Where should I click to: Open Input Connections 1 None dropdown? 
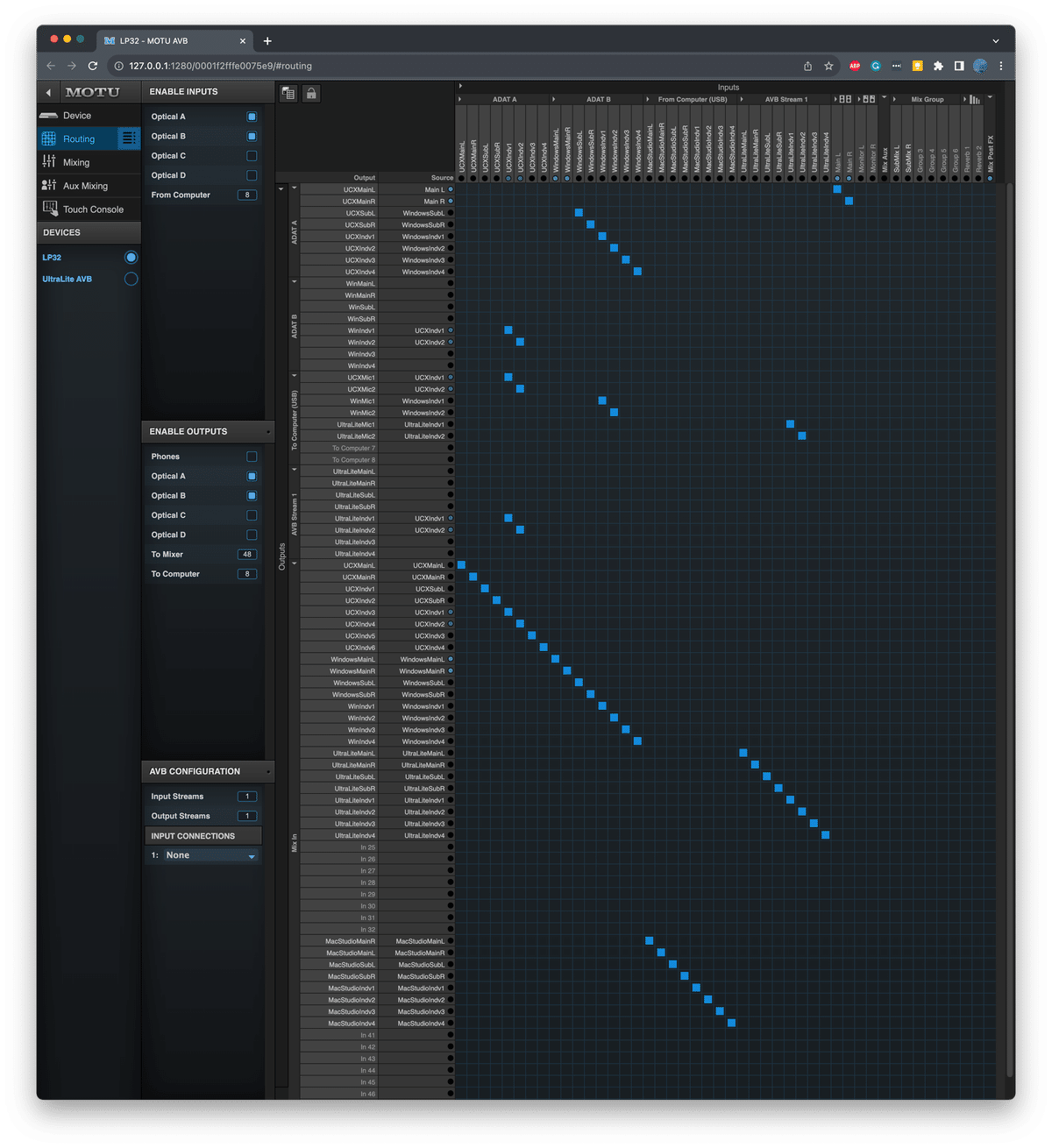point(210,855)
